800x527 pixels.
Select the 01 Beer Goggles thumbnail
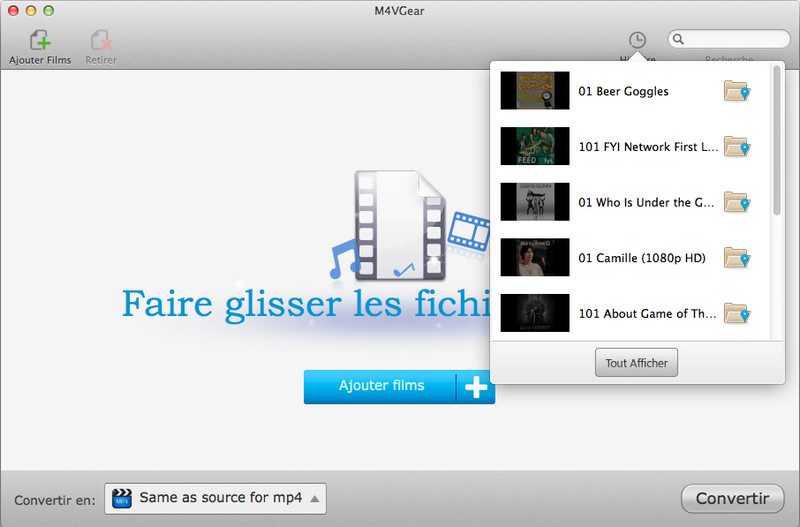point(535,90)
